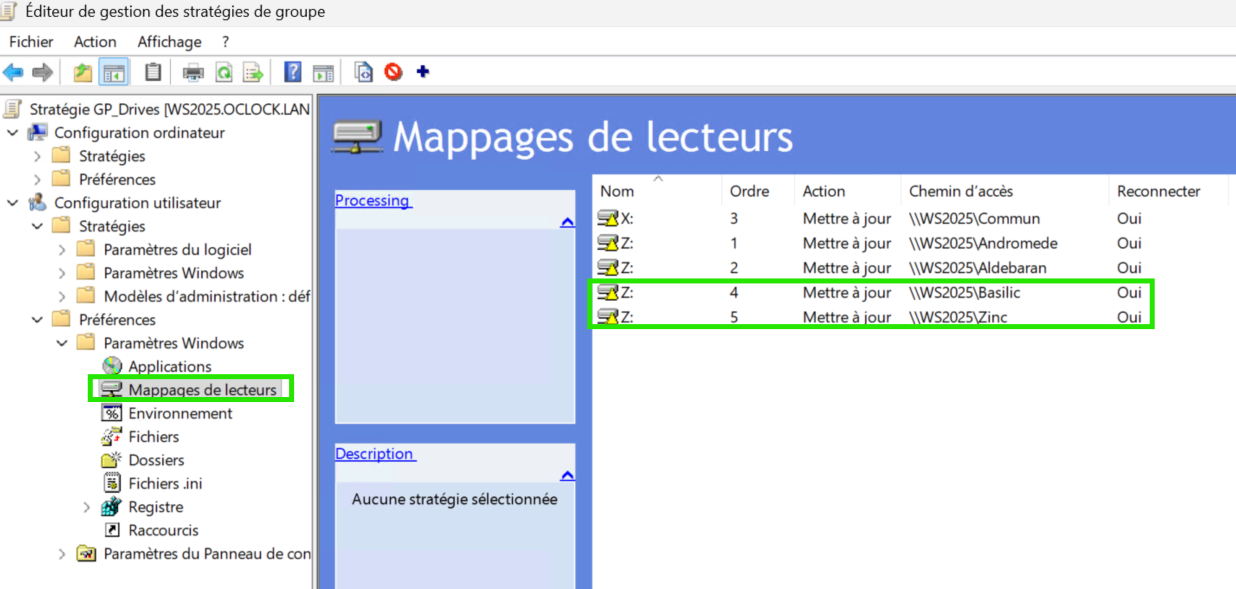Select the Environnement tree item
Viewport: 1236px width, 589px height.
click(180, 413)
